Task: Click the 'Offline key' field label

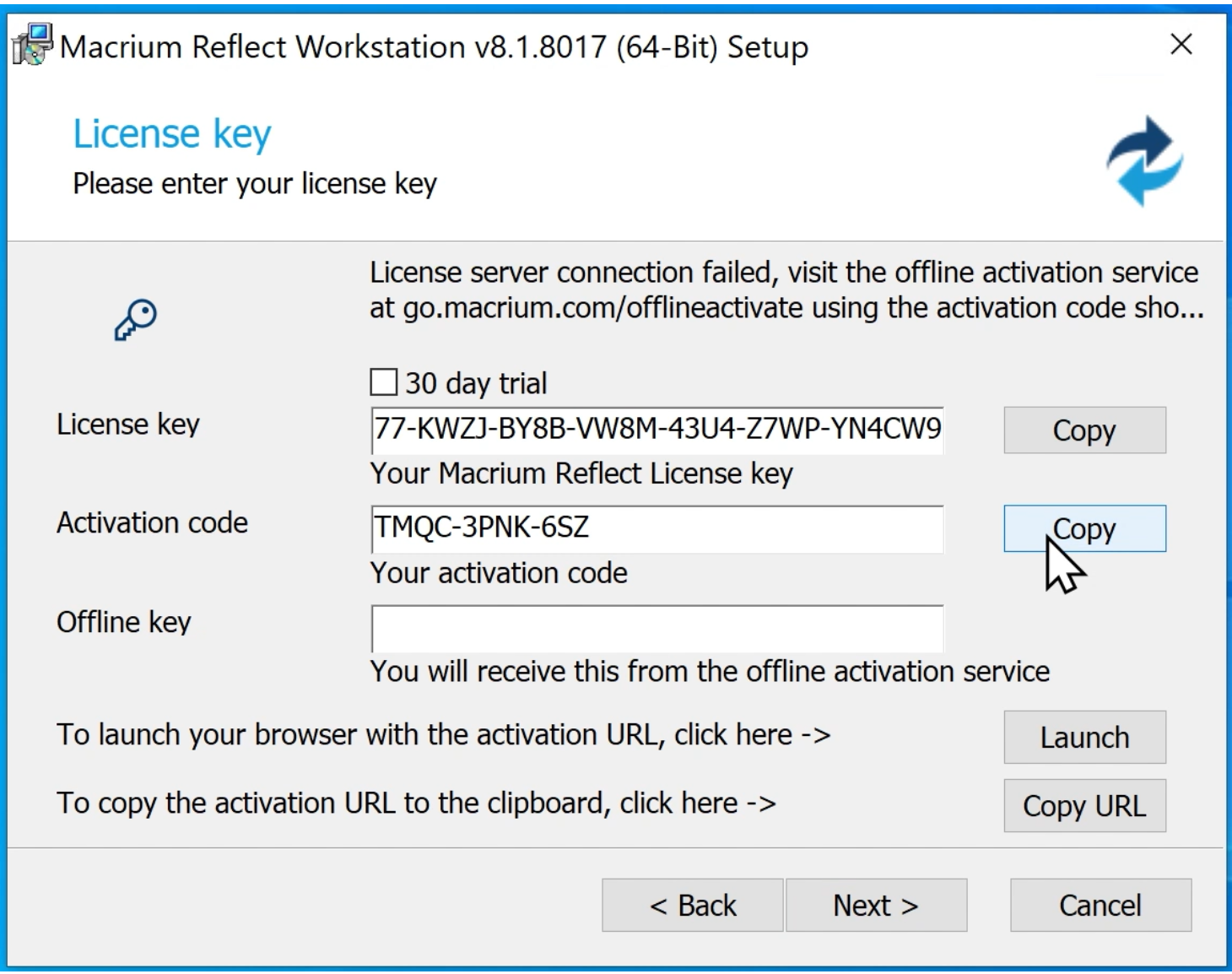Action: pos(124,623)
